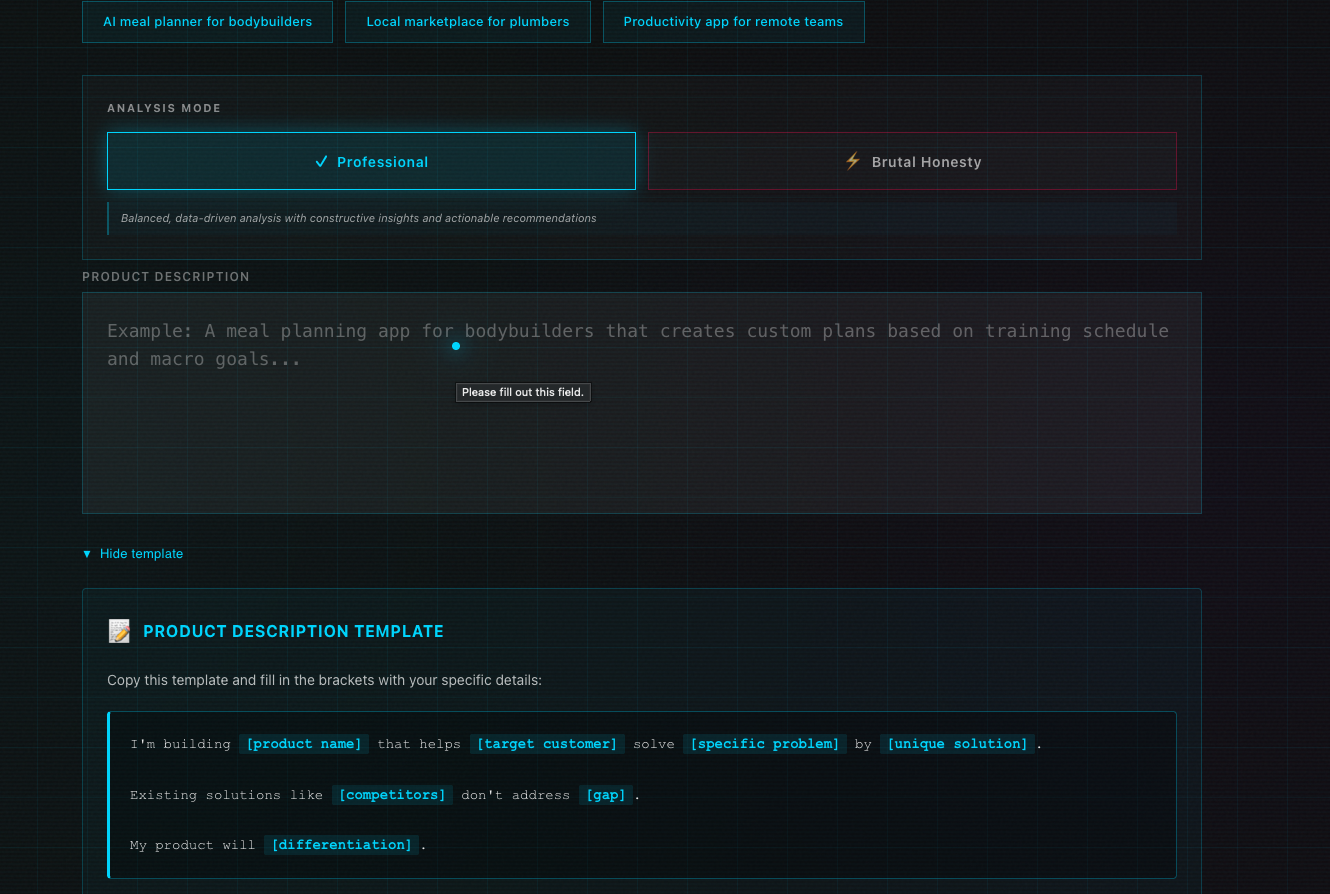Click the [unique solution] template token
1330x894 pixels.
pos(957,744)
